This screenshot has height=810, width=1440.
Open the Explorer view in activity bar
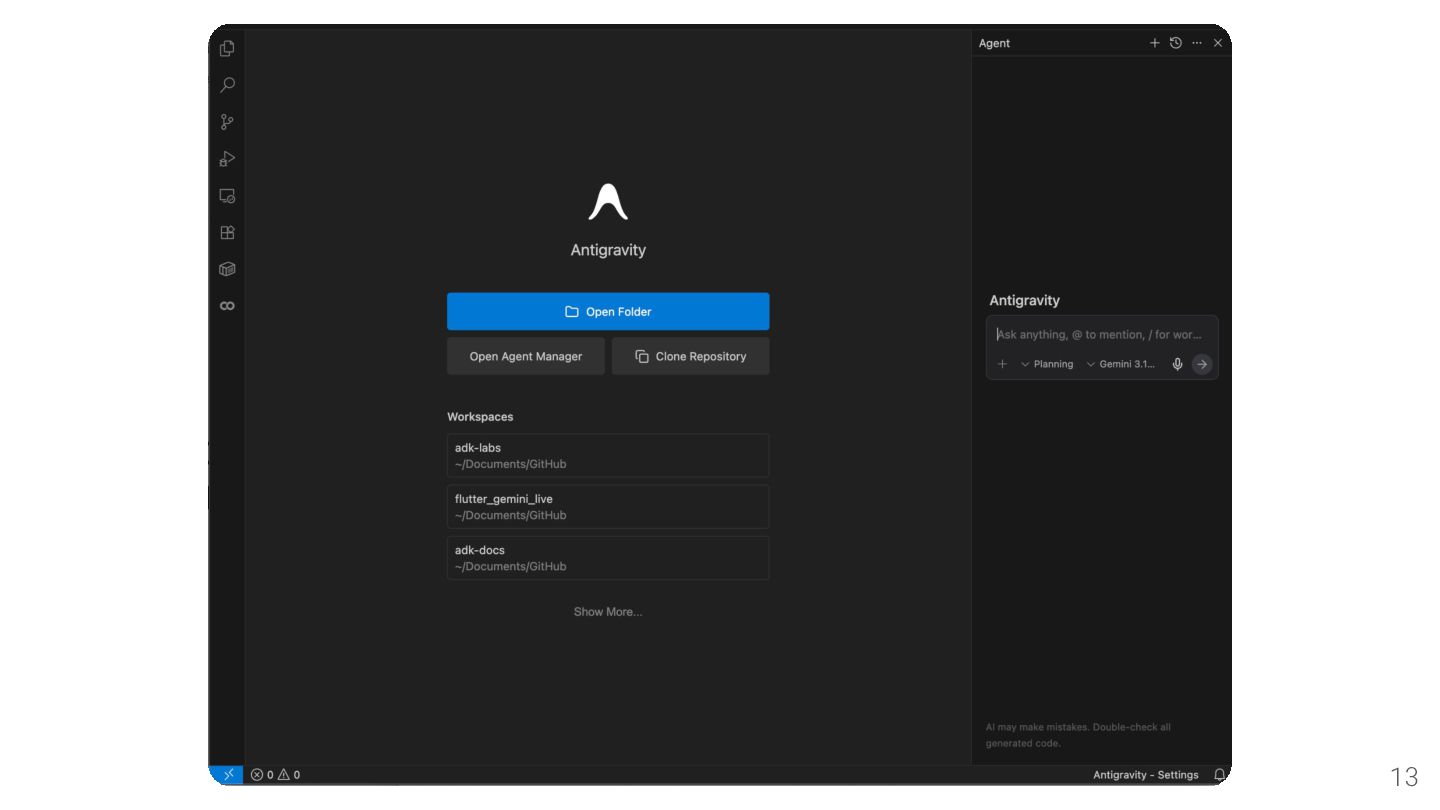pos(227,48)
